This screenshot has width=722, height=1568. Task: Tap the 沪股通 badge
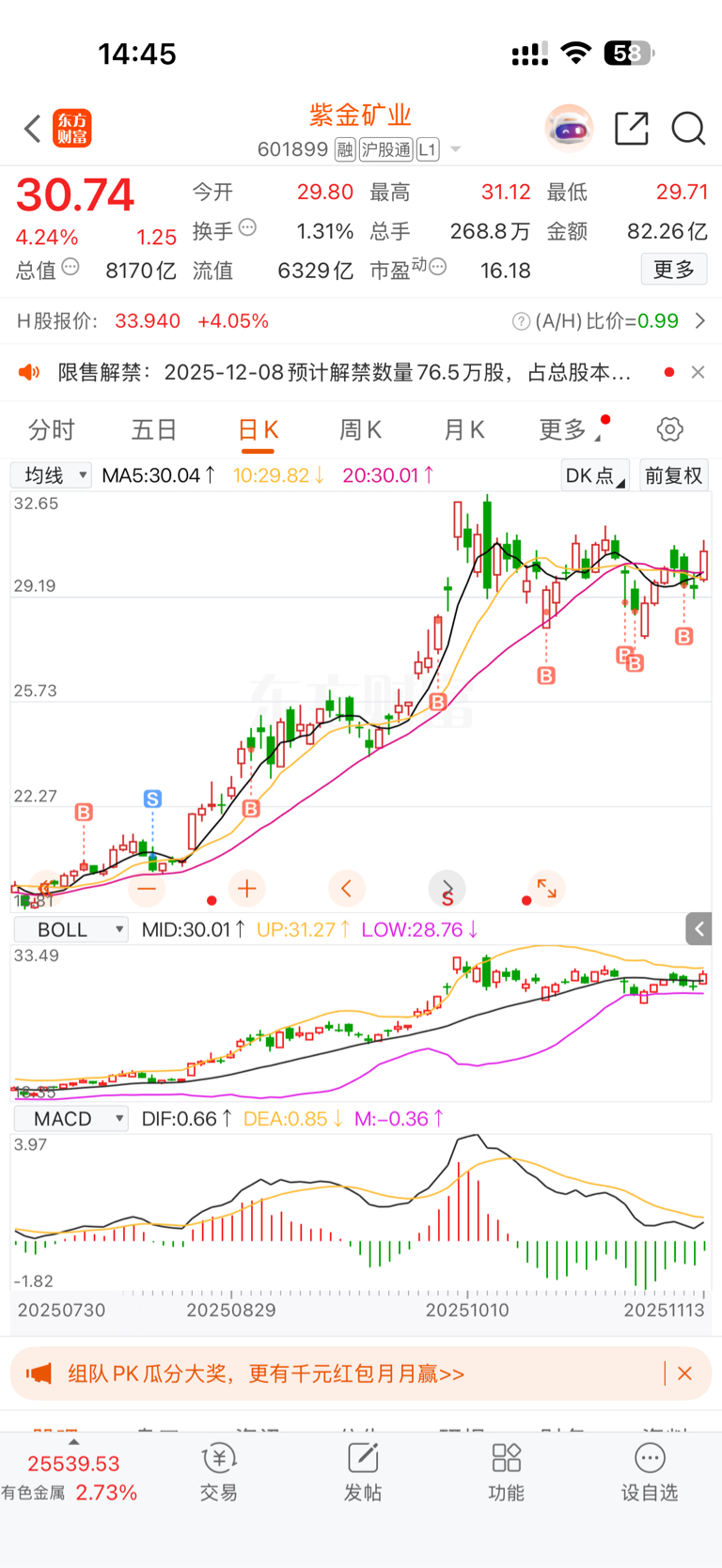[x=386, y=149]
